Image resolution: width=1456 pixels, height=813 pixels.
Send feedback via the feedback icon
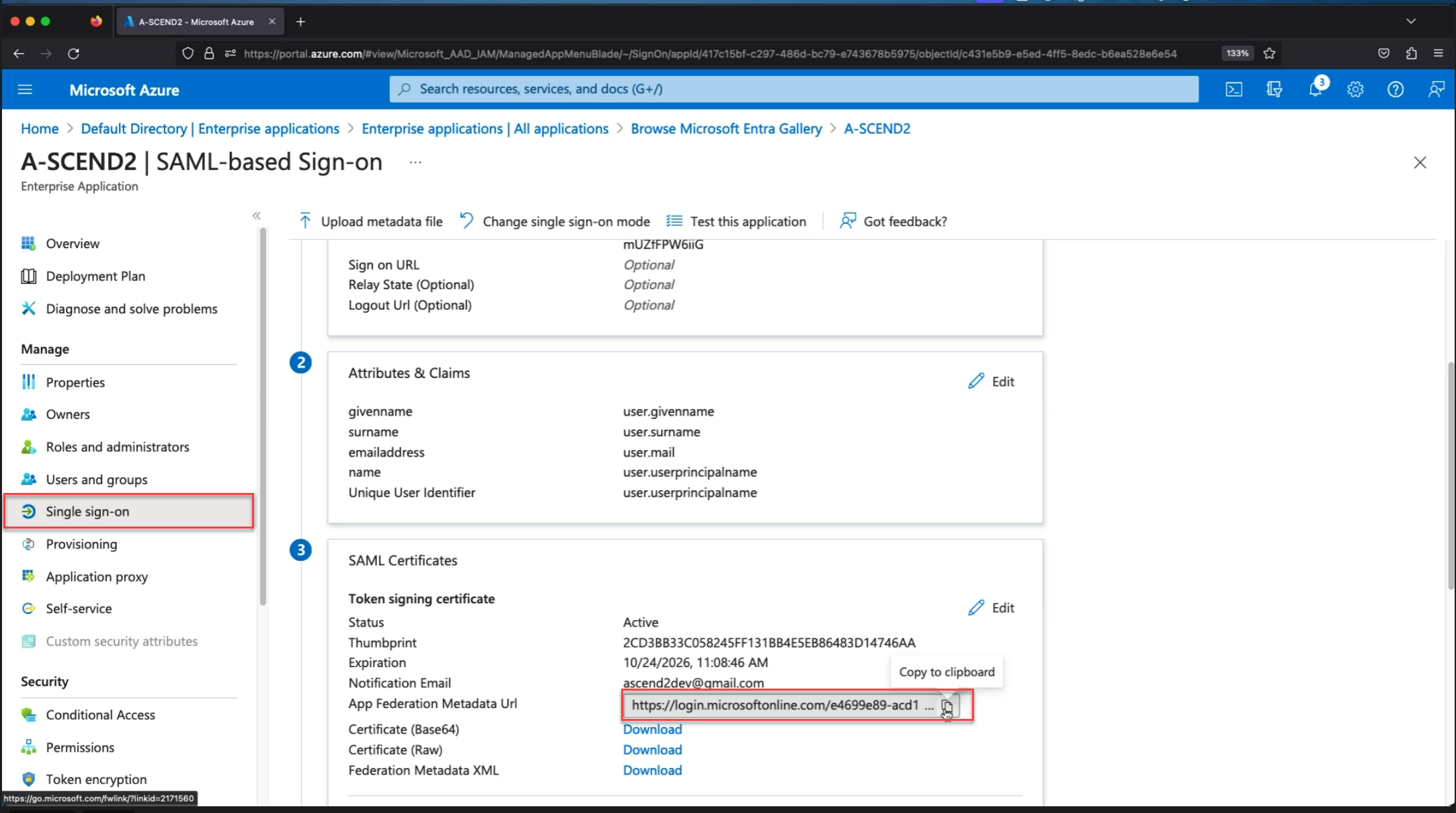pyautogui.click(x=1437, y=89)
